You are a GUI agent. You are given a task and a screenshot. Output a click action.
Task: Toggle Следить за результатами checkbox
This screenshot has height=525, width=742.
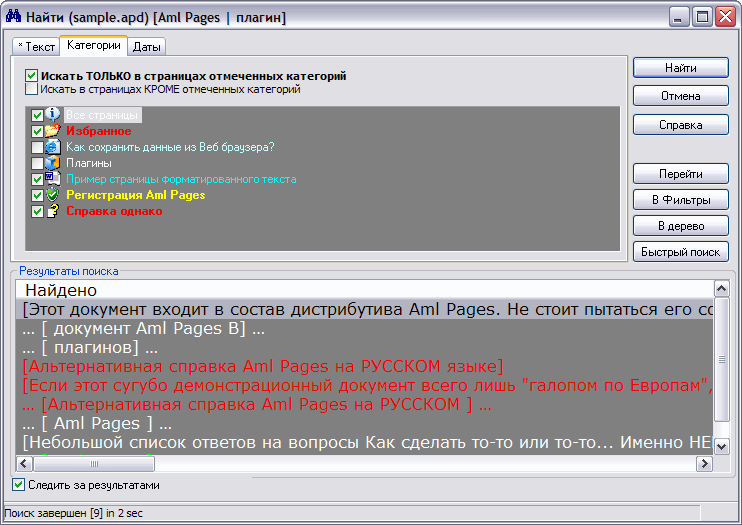pyautogui.click(x=18, y=485)
